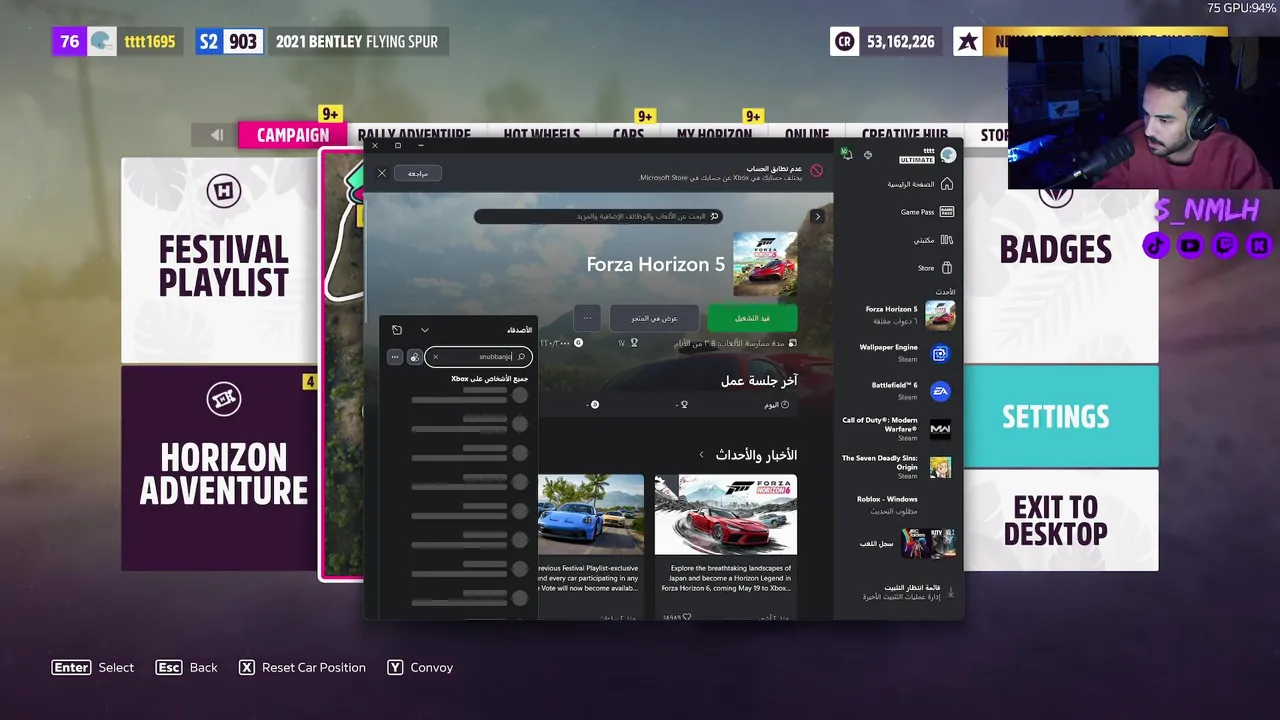The height and width of the screenshot is (720, 1280).
Task: Click the TikTok icon in stream overlay
Action: (1156, 245)
